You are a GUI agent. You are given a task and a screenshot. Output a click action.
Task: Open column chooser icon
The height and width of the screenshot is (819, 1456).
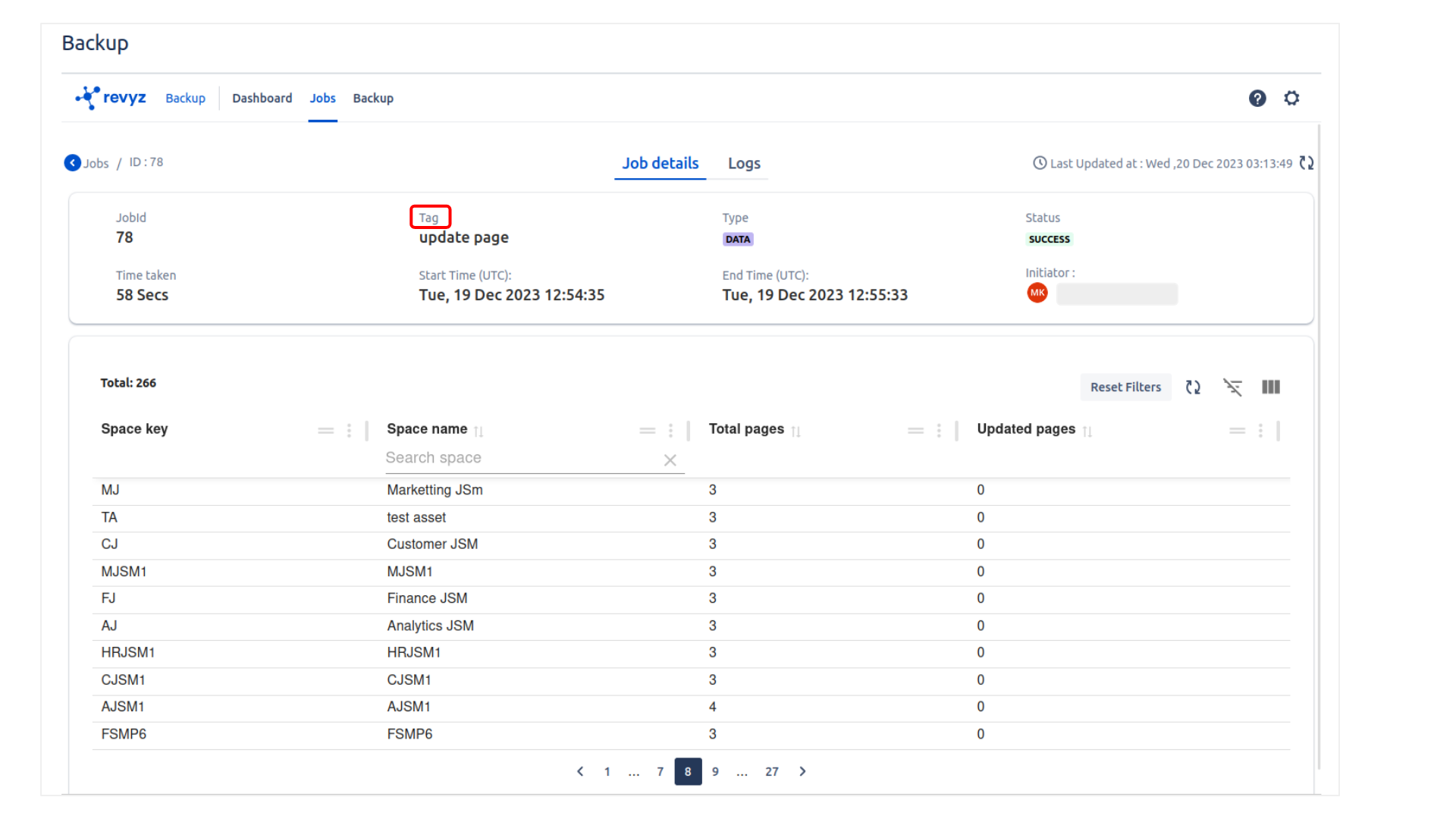pyautogui.click(x=1271, y=388)
